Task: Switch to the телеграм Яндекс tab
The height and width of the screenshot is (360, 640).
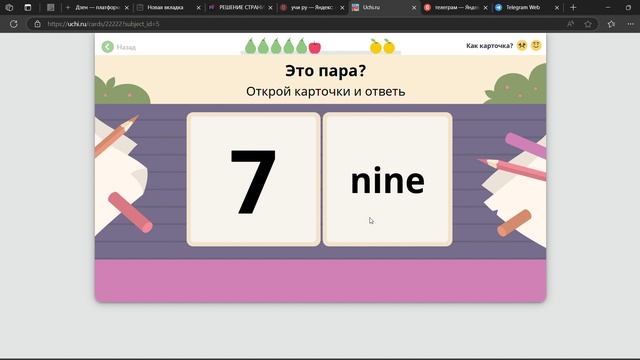Action: pyautogui.click(x=456, y=7)
